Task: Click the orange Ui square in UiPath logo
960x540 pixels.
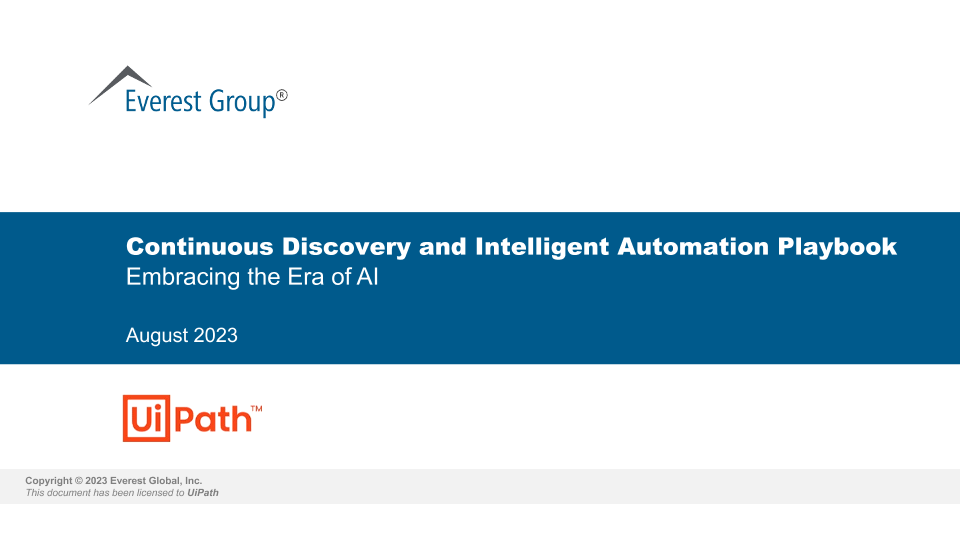Action: coord(142,418)
